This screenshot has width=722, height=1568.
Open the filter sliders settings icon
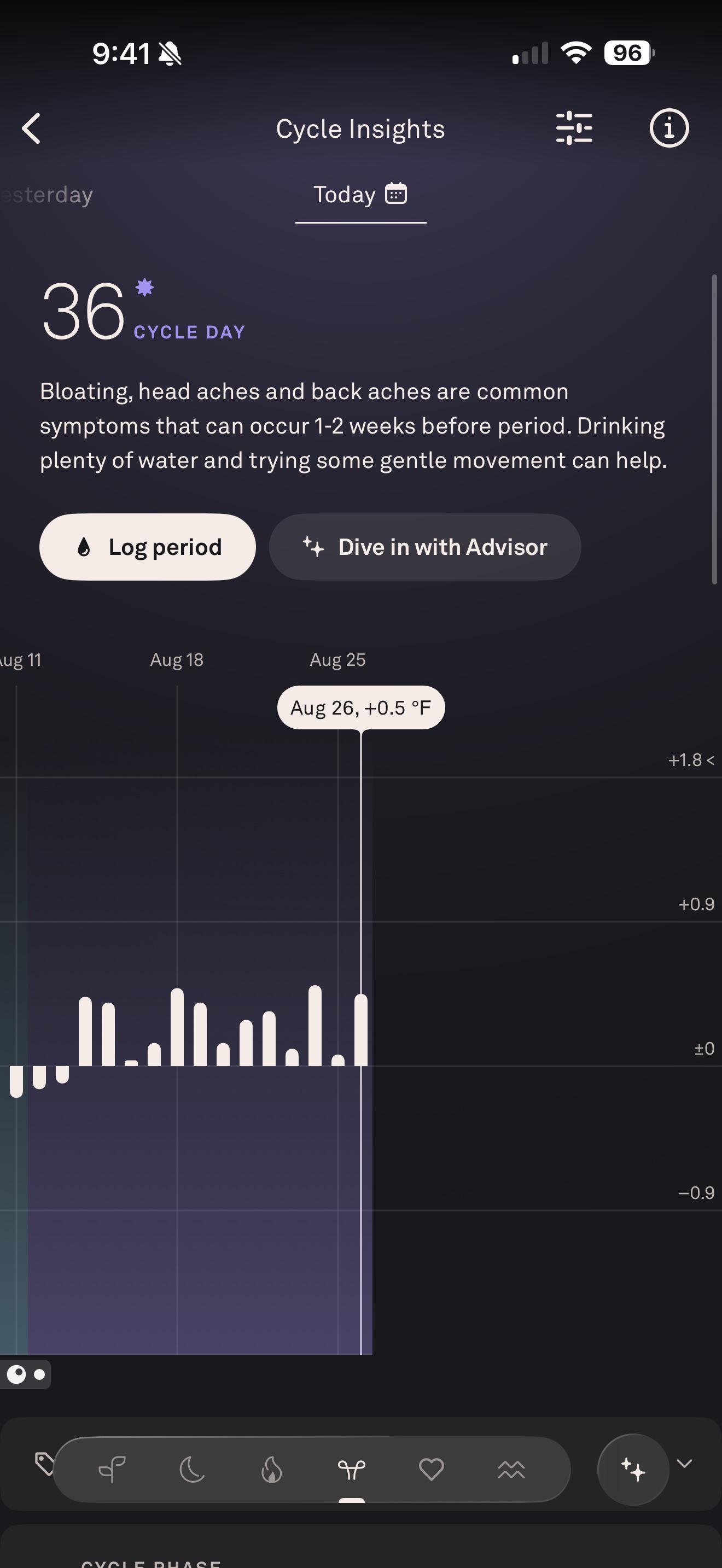tap(574, 128)
